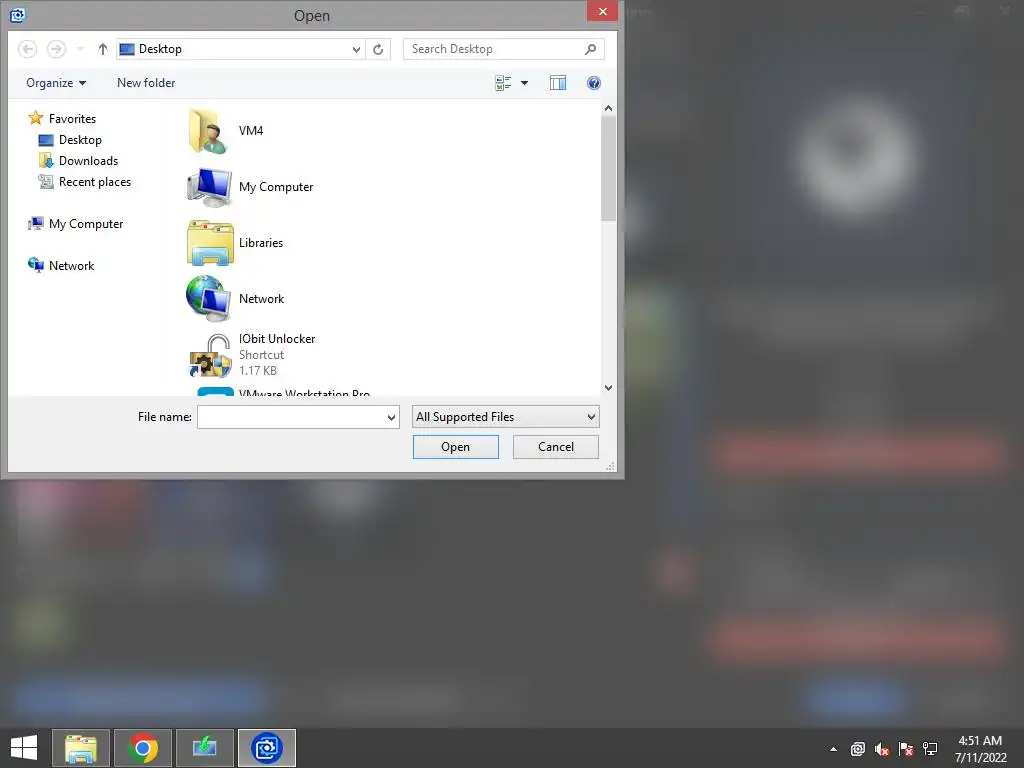Go up one folder level
Screen dimensions: 1024x768
103,49
